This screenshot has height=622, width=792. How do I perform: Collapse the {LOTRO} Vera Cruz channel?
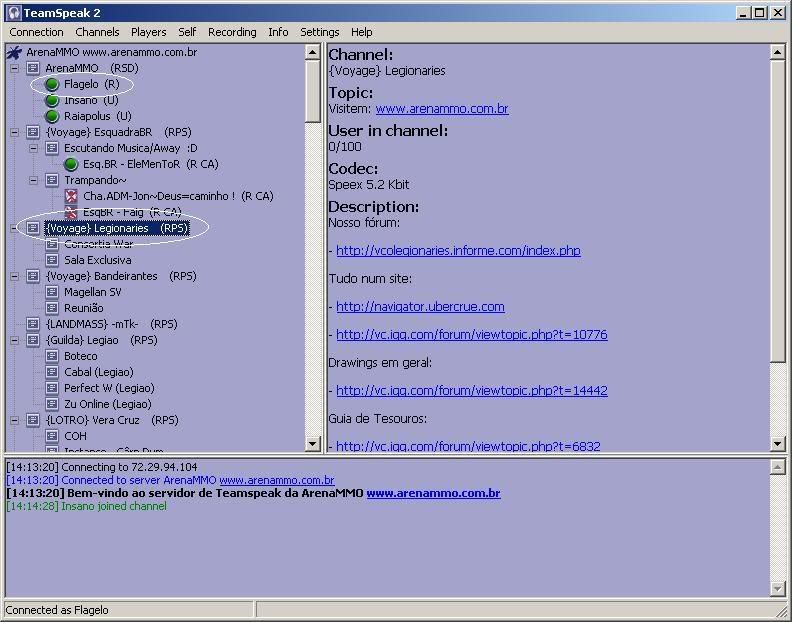(x=14, y=420)
